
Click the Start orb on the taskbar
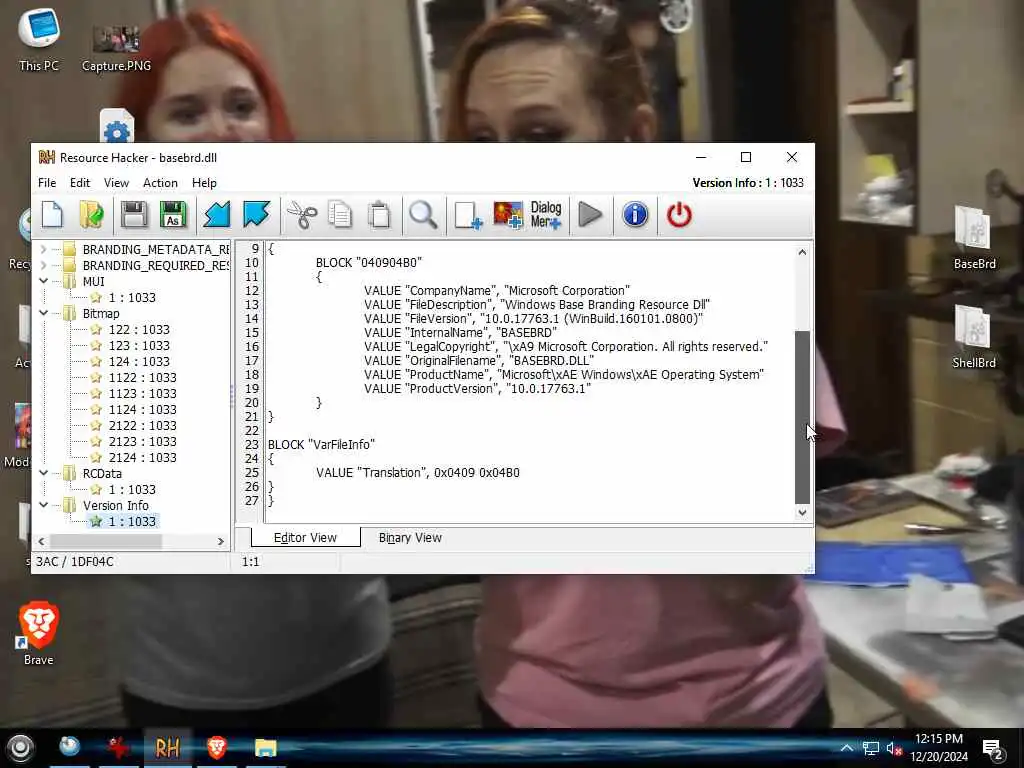tap(20, 748)
